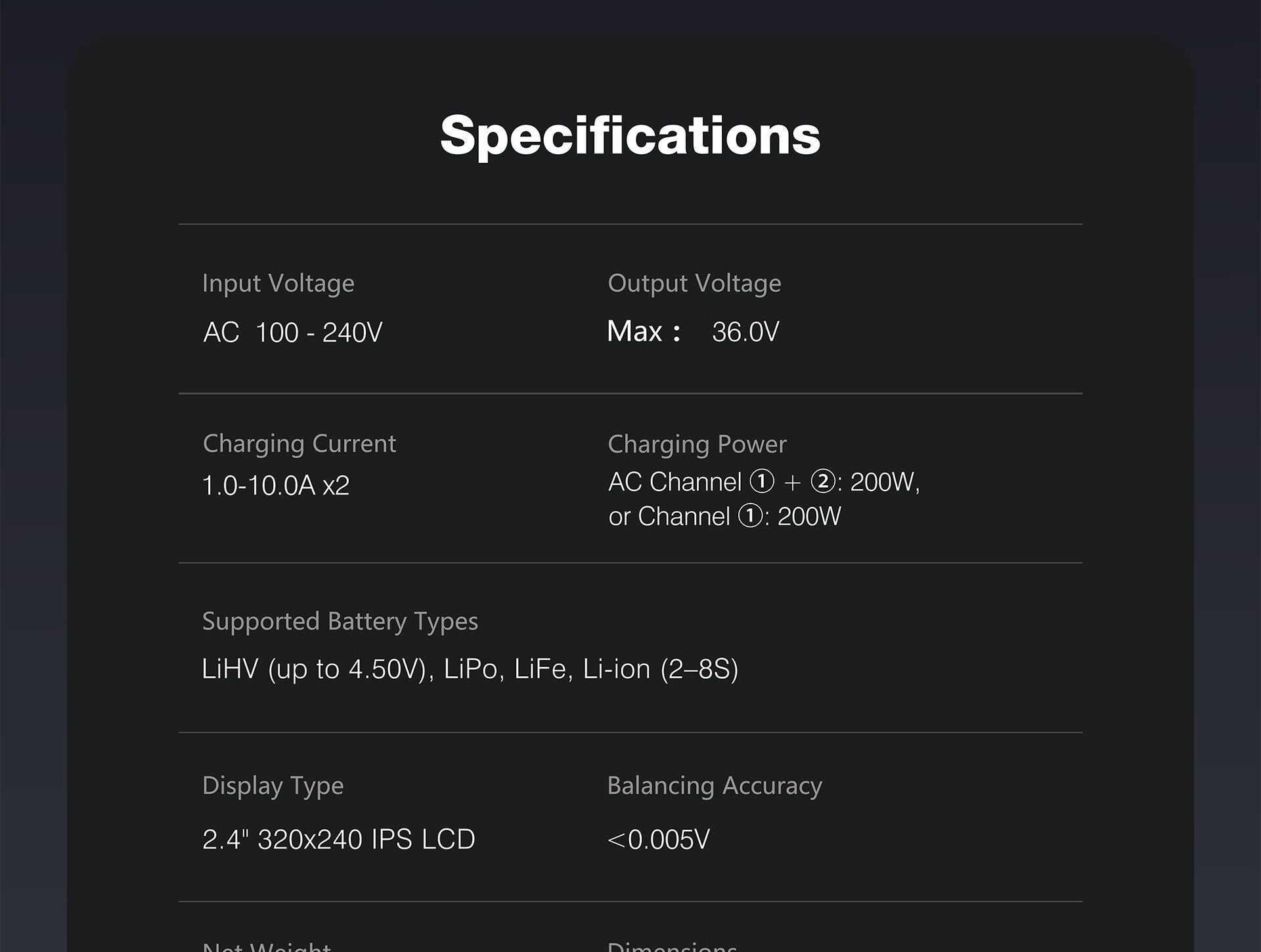The width and height of the screenshot is (1261, 952).
Task: Click the Charging Power label
Action: [697, 444]
